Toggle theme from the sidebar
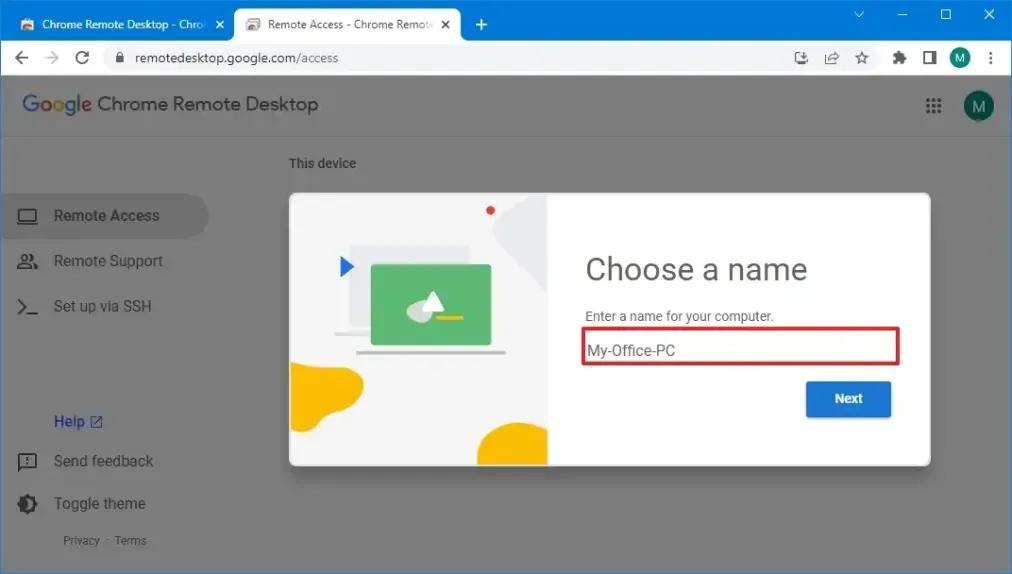Screen dimensions: 1012x574 99,504
